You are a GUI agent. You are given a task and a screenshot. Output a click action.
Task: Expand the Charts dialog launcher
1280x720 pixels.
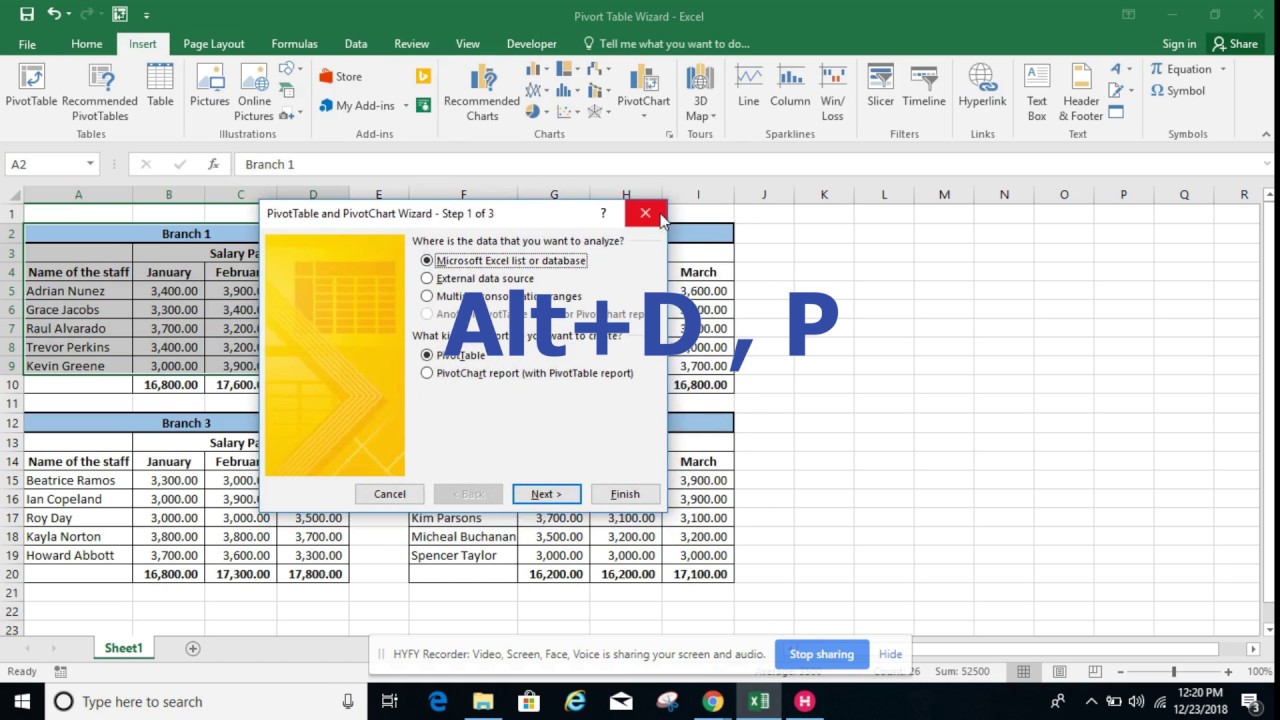tap(670, 134)
